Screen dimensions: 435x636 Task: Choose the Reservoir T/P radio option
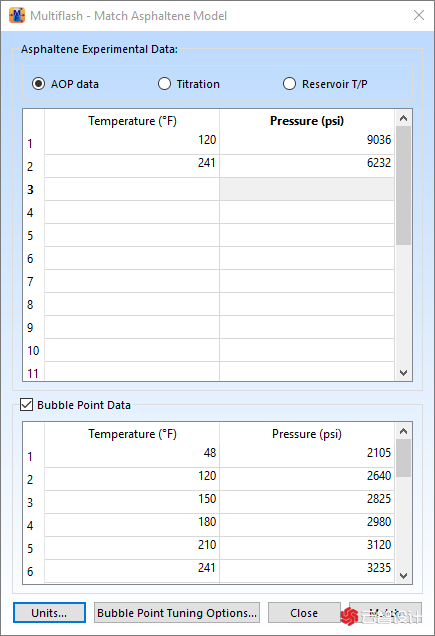[x=289, y=84]
